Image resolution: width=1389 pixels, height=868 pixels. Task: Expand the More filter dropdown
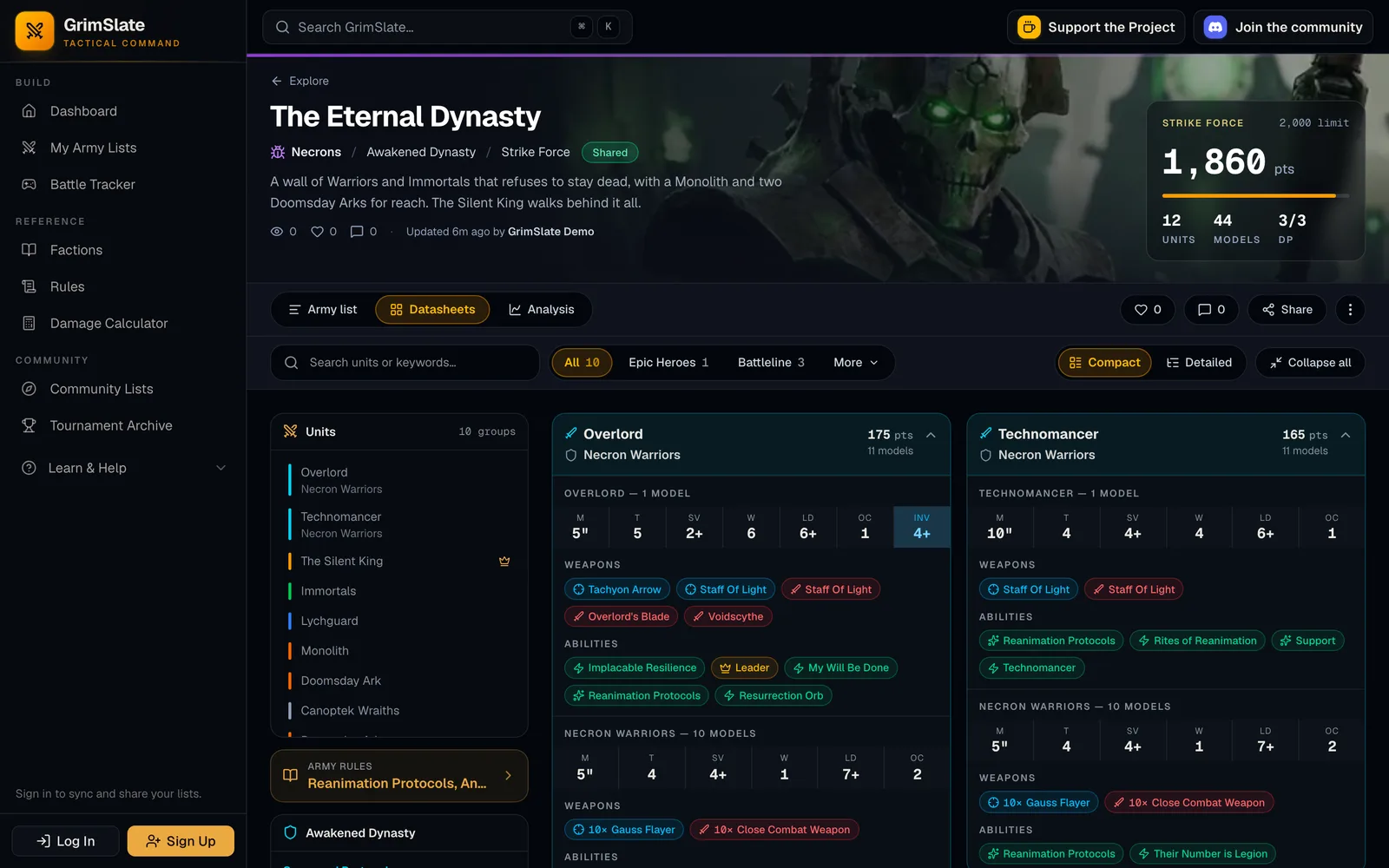click(x=856, y=363)
